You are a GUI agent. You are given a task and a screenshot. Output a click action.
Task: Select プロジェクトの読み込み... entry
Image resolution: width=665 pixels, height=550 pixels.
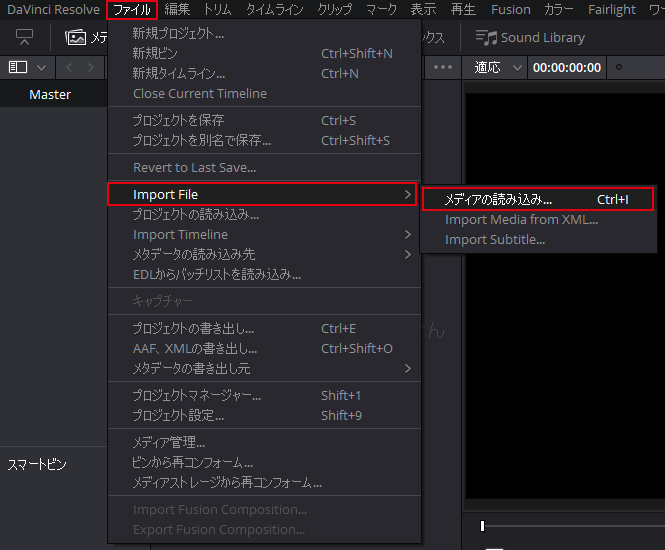point(265,215)
